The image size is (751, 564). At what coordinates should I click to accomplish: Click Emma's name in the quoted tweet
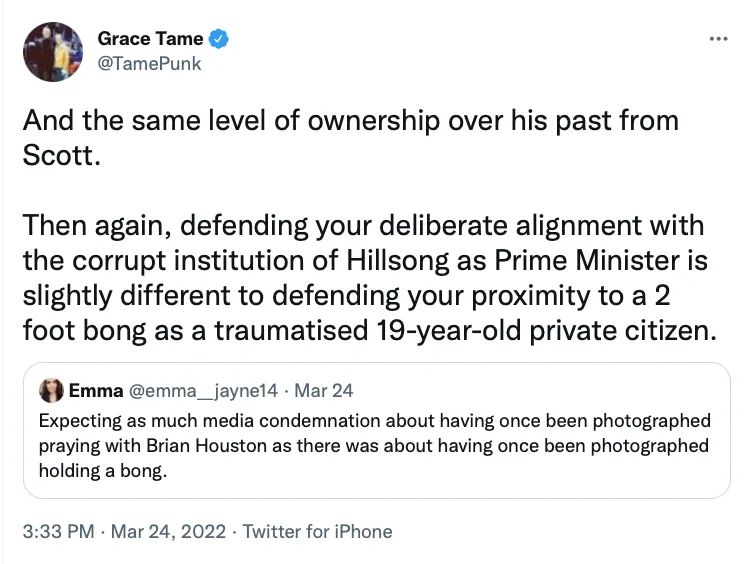coord(94,389)
